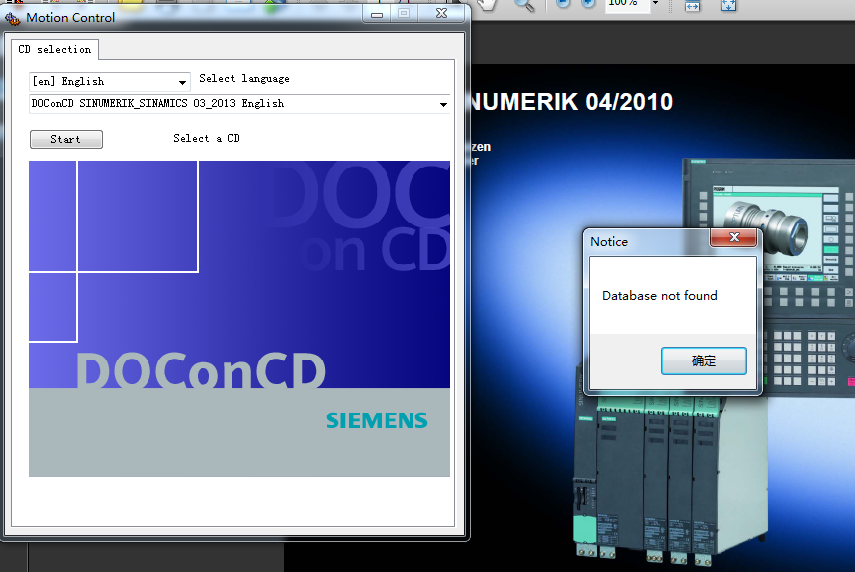Image resolution: width=855 pixels, height=572 pixels.
Task: Select the magnifier zoom tool in PDF toolbar
Action: pos(524,5)
